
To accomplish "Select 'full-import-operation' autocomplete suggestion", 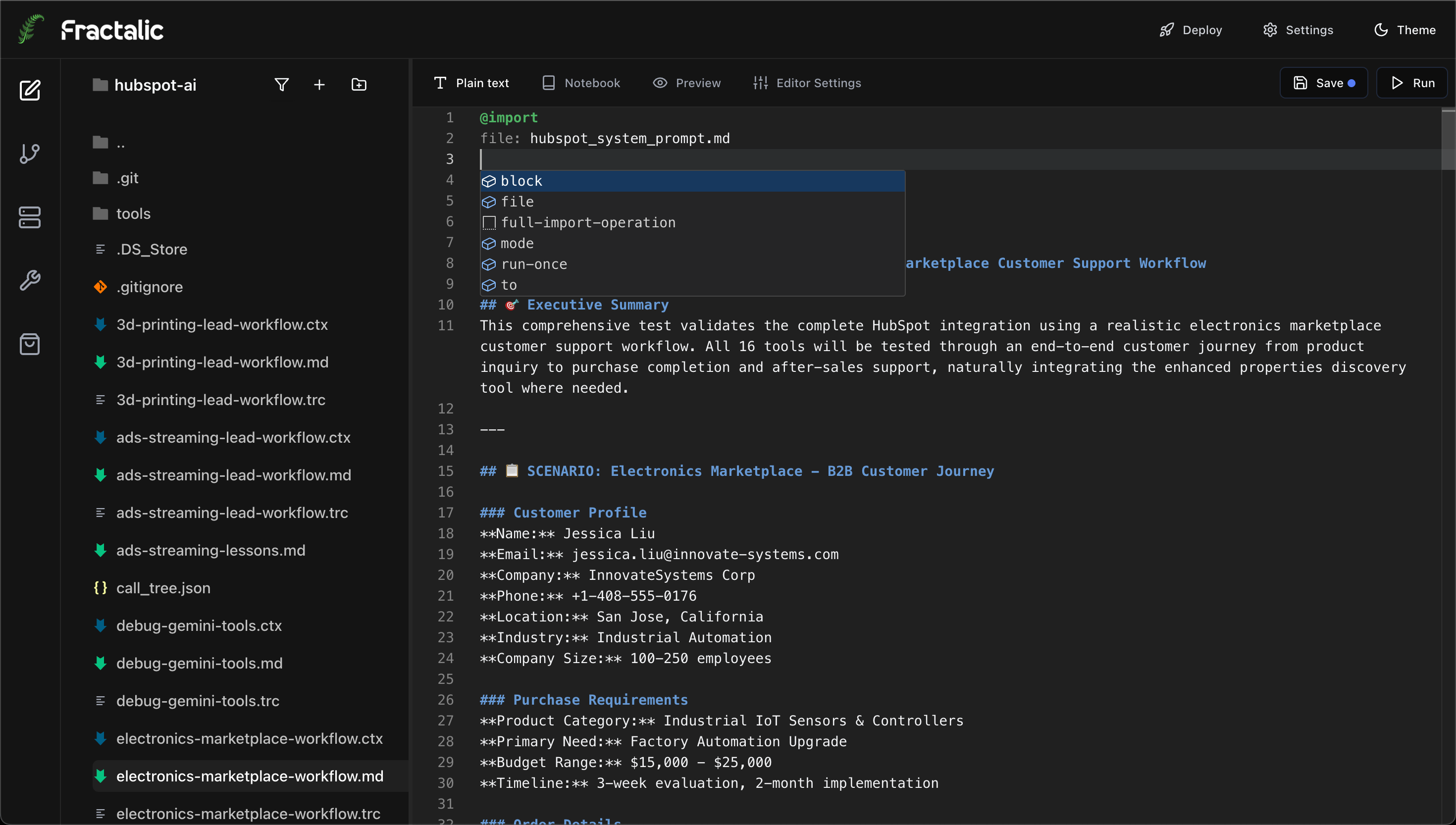I will tap(692, 223).
